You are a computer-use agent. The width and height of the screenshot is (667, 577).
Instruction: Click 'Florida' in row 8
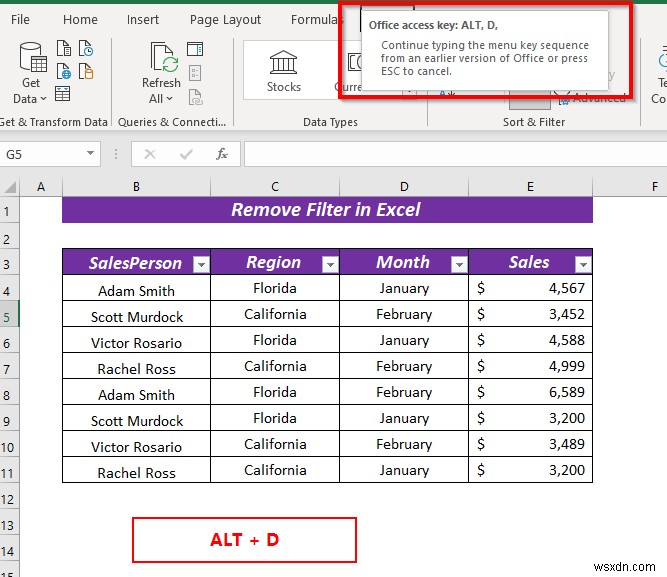[275, 392]
